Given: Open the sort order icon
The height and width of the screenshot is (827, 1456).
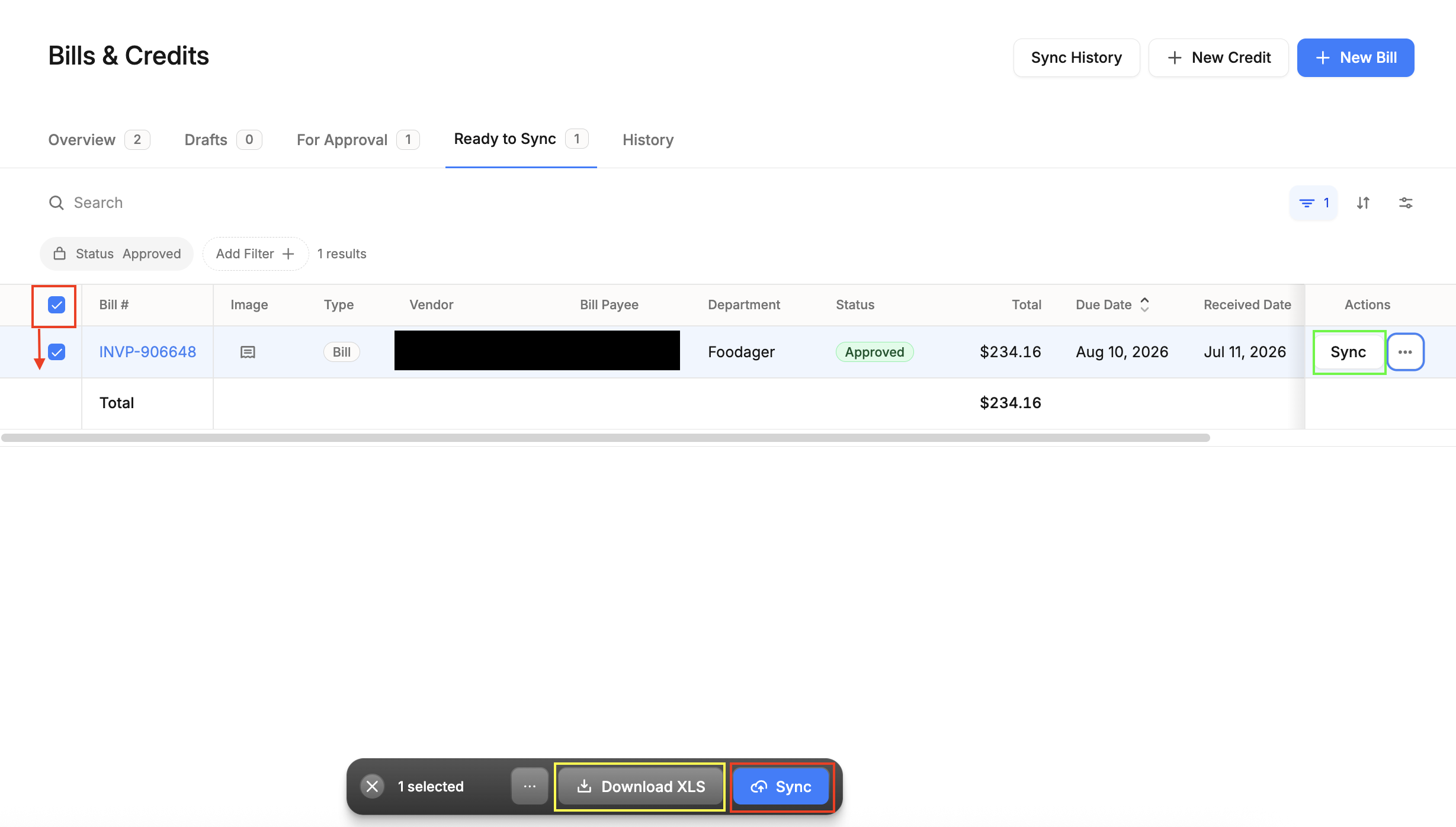Looking at the screenshot, I should pyautogui.click(x=1363, y=203).
